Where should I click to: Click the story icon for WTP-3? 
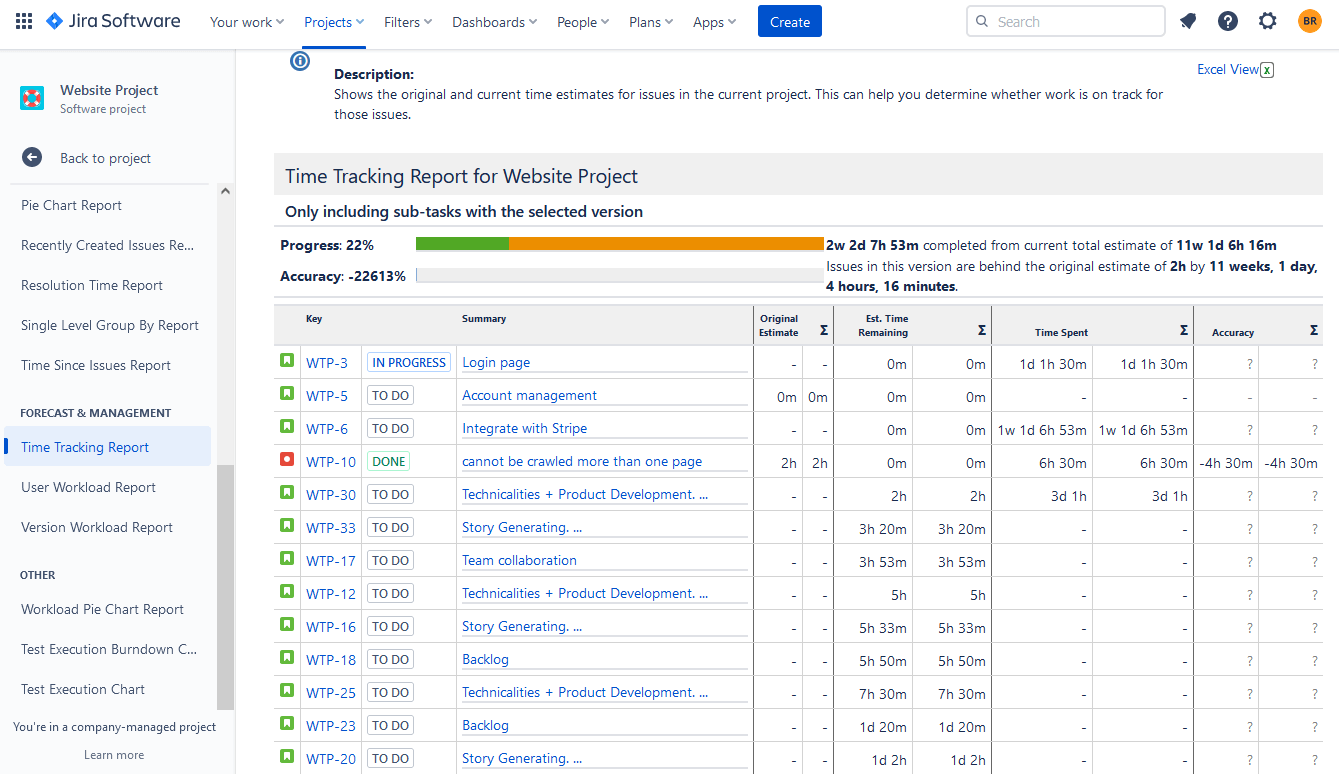tap(287, 360)
